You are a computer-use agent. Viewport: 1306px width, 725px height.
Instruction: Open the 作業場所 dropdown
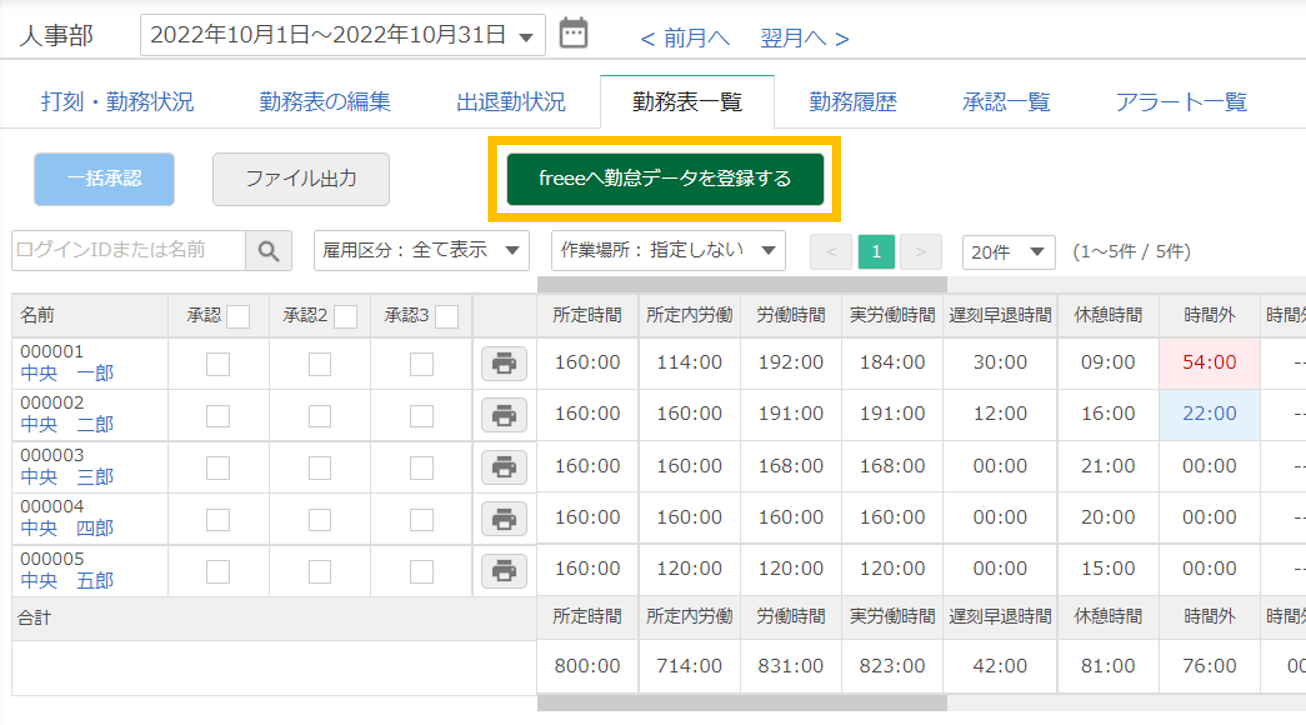click(x=667, y=251)
